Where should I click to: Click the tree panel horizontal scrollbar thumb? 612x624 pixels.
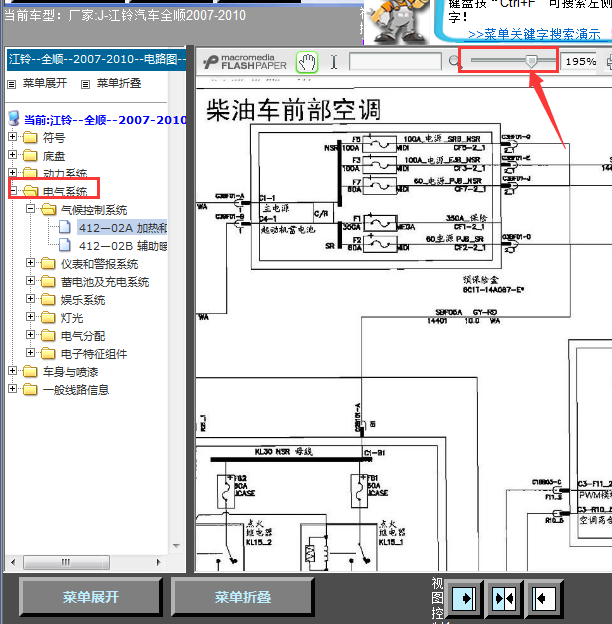pyautogui.click(x=66, y=562)
